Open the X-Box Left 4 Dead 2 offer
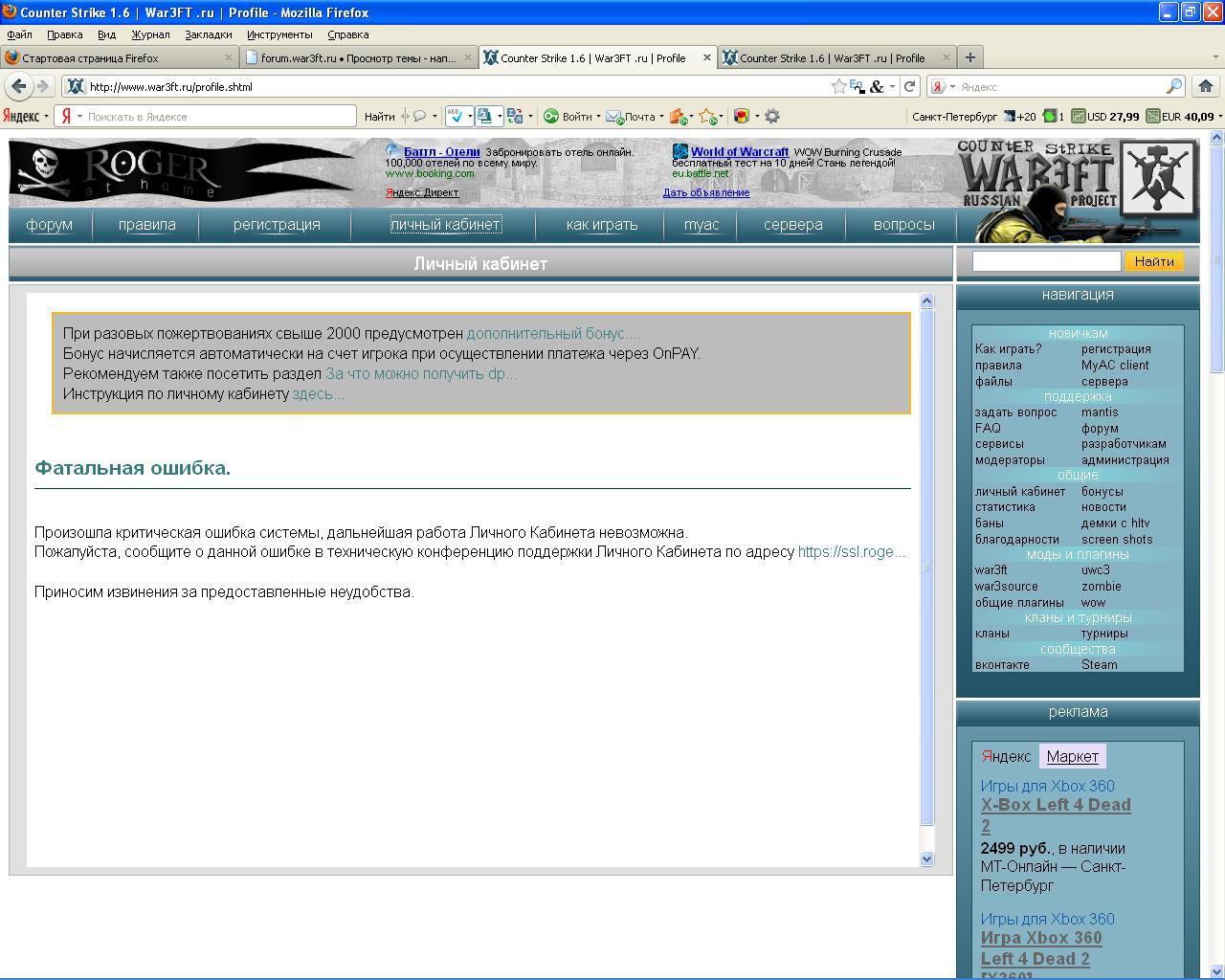 1056,815
